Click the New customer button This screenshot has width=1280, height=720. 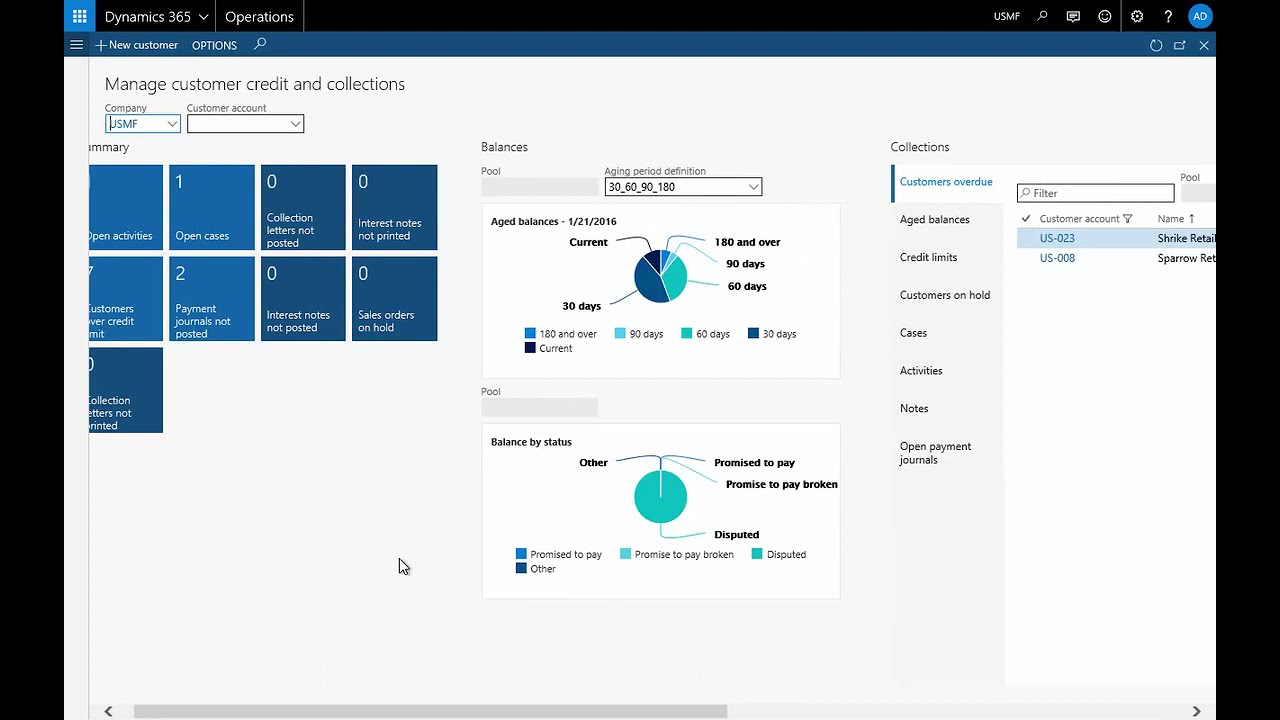point(136,45)
